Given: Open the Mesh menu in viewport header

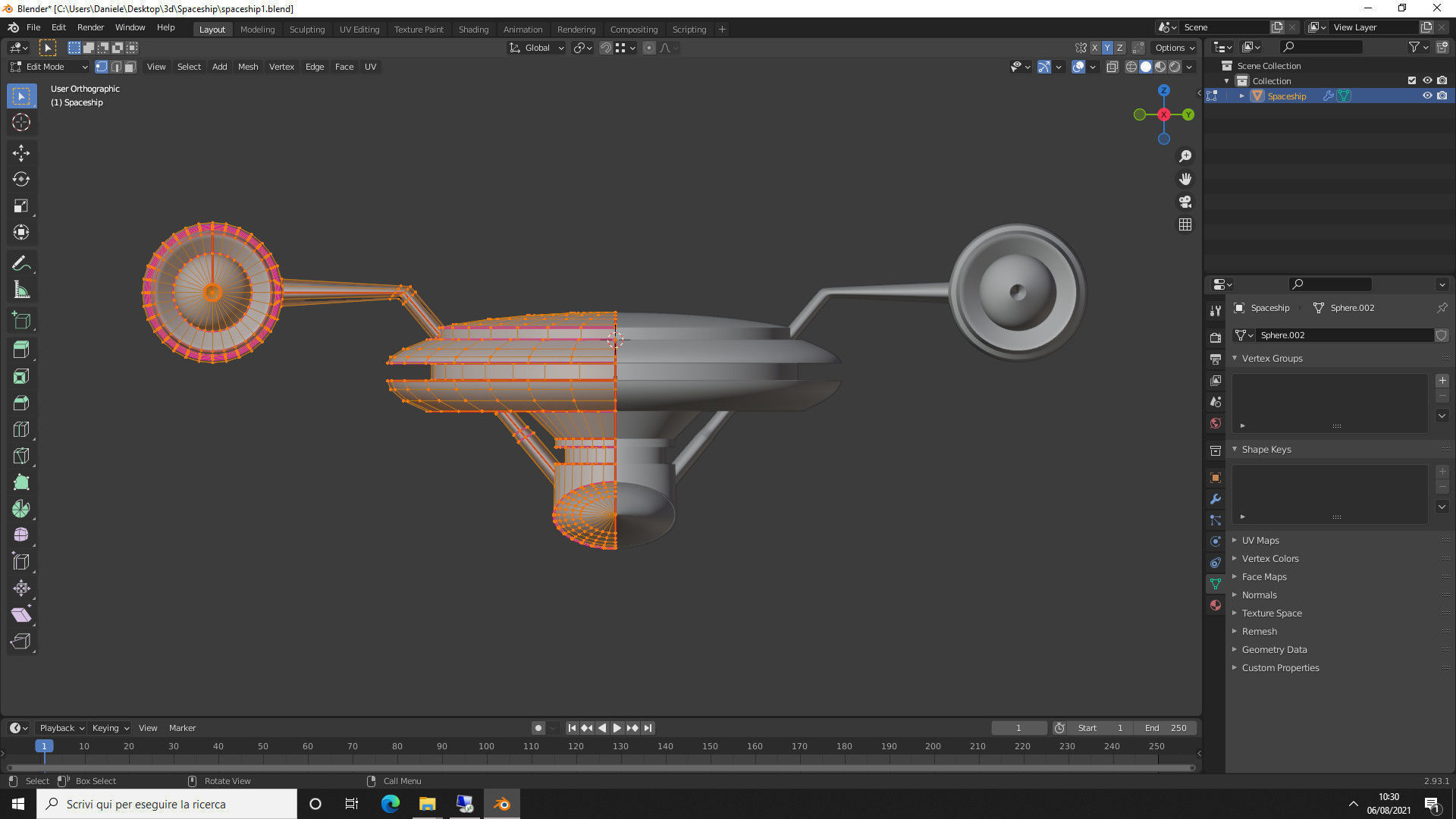Looking at the screenshot, I should [x=248, y=67].
